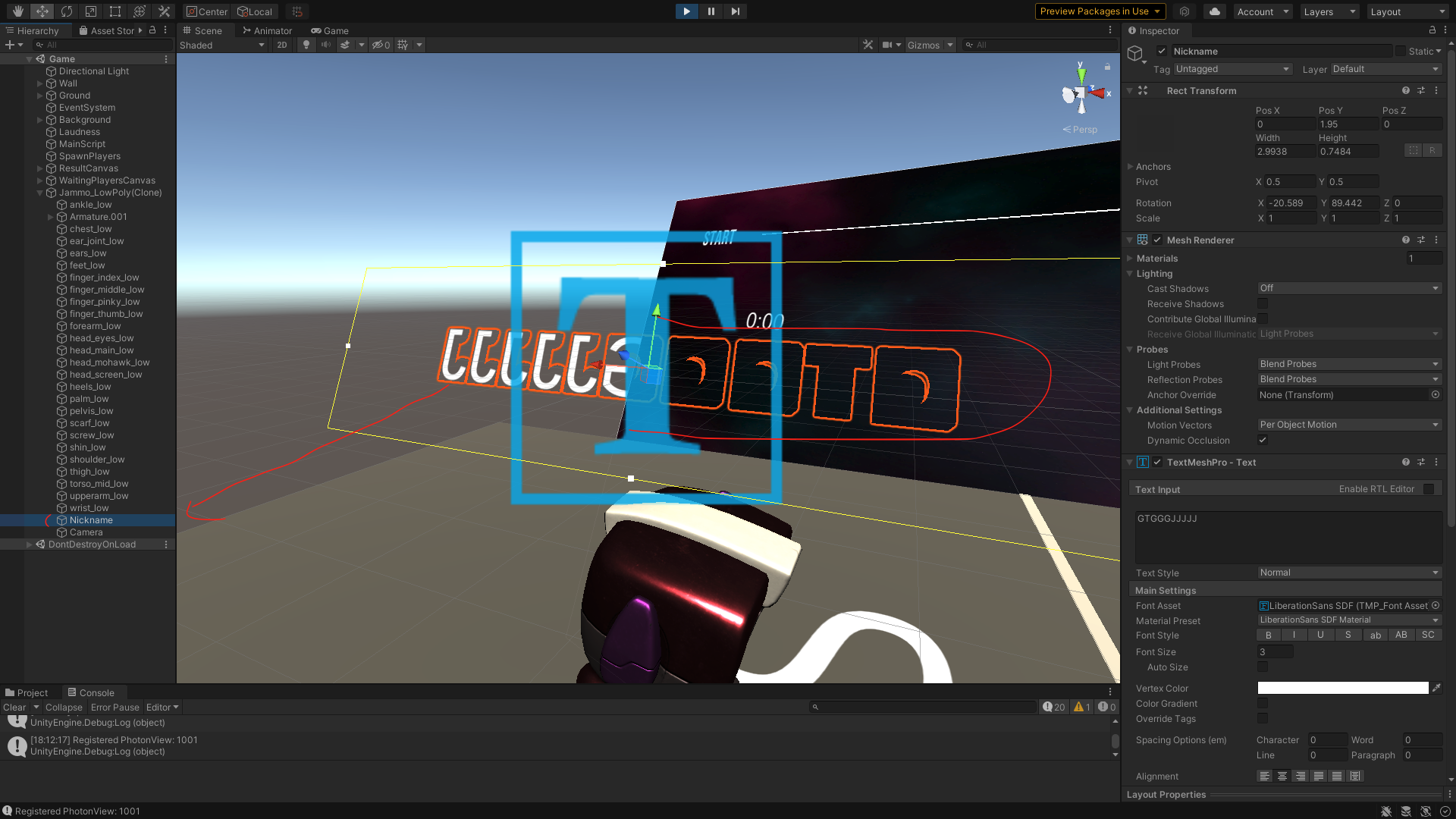This screenshot has height=819, width=1456.
Task: Toggle hidden objects visibility icon
Action: [x=381, y=45]
